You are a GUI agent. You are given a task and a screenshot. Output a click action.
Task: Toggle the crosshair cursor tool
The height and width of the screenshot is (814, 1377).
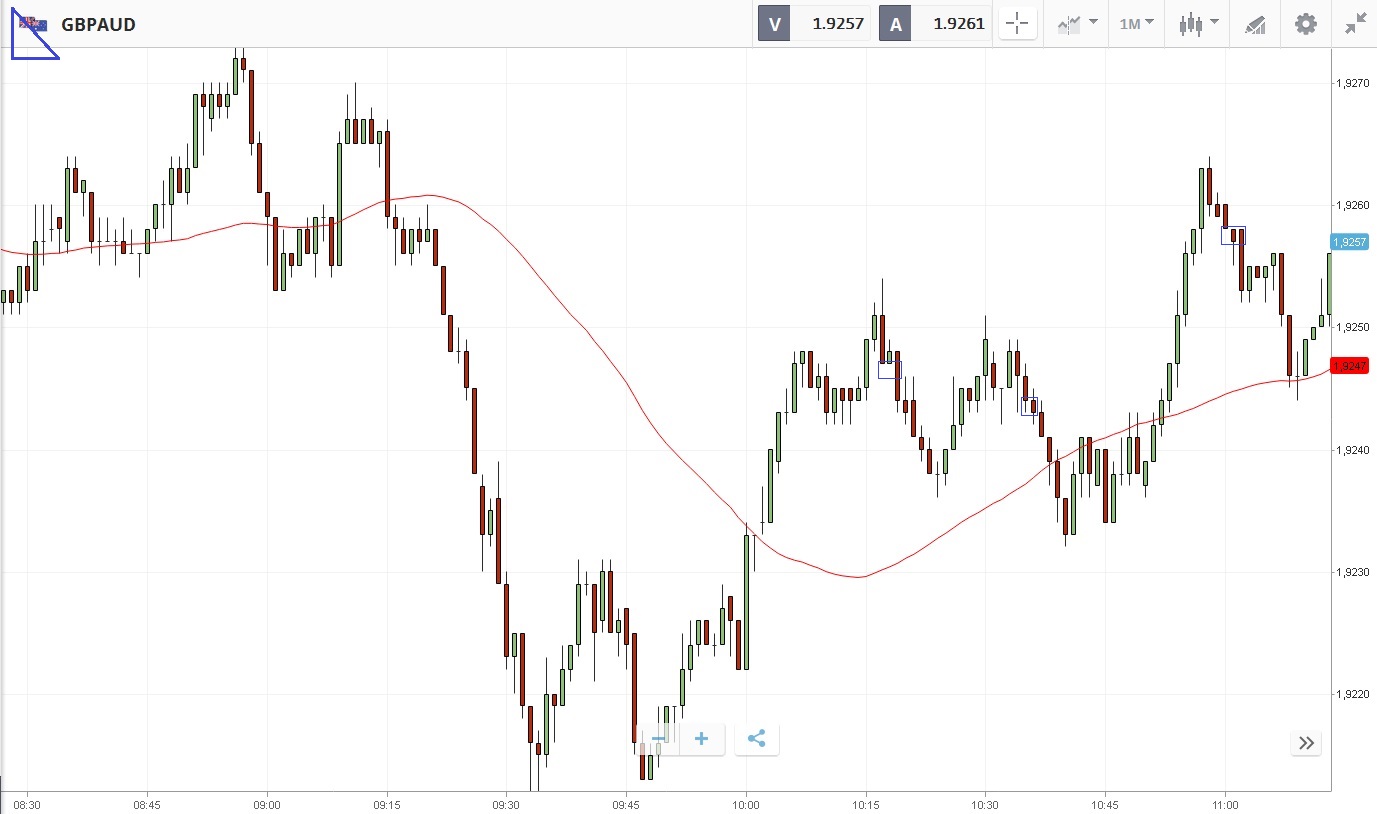1017,24
